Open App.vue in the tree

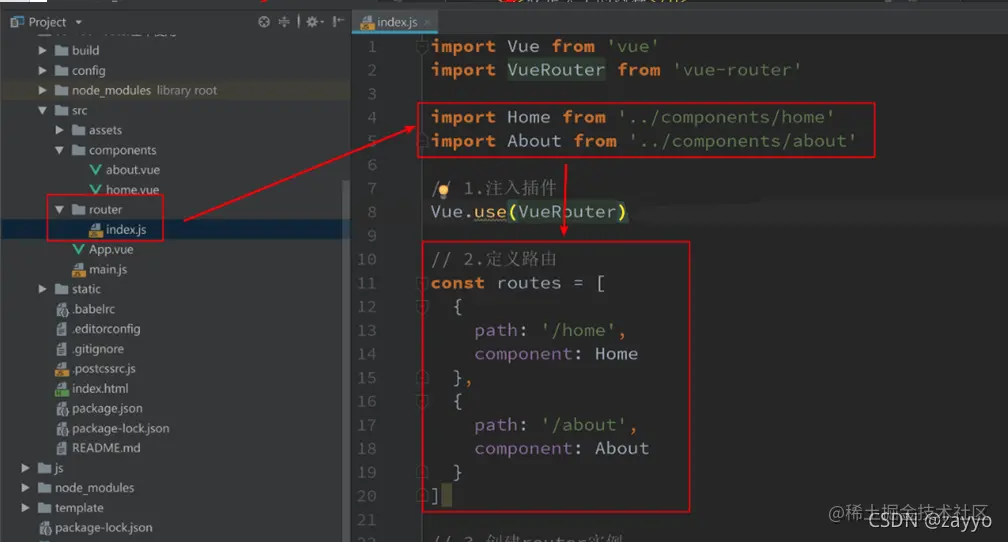click(111, 249)
